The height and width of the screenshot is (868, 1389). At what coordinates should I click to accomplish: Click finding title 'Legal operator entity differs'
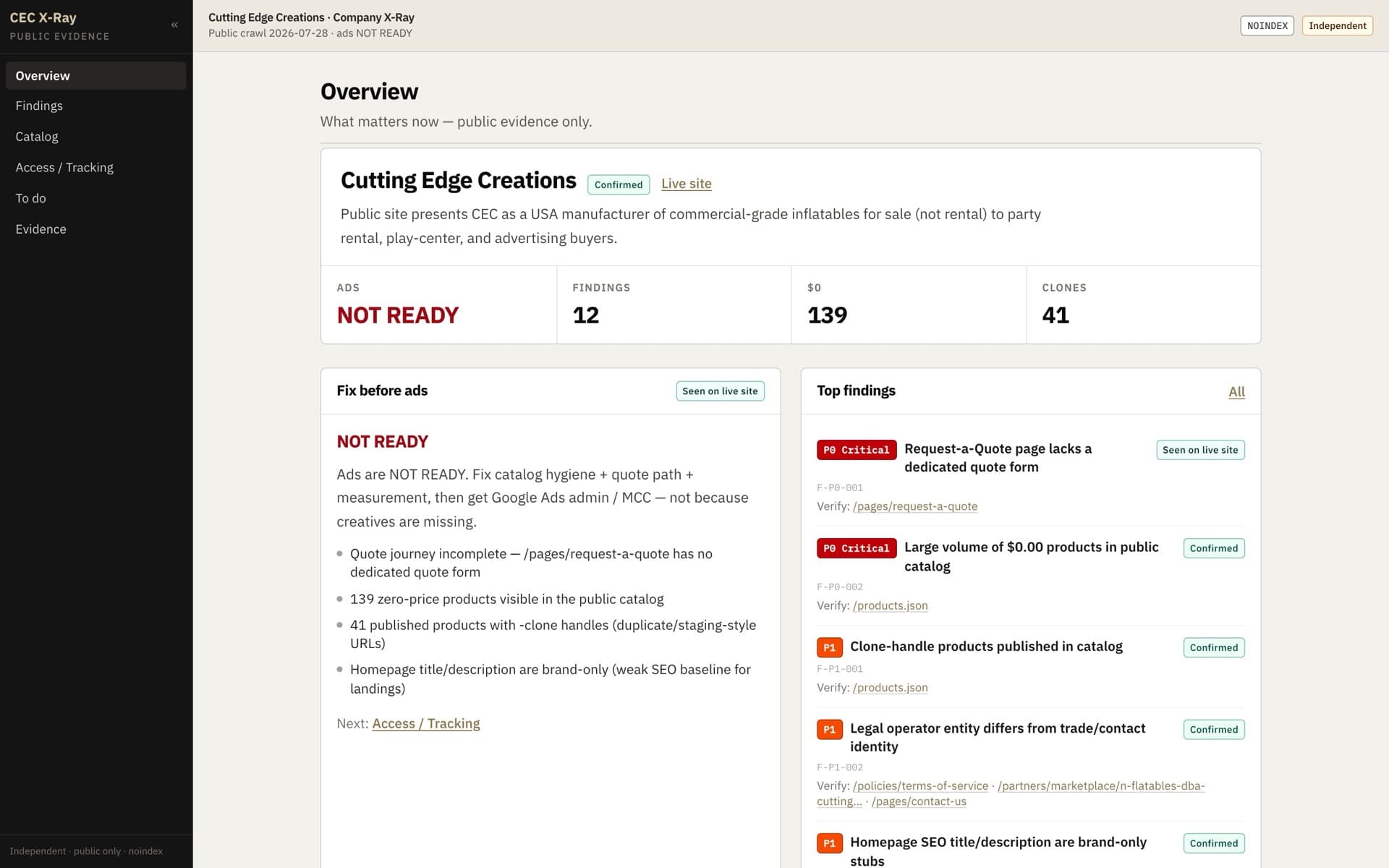[x=998, y=737]
